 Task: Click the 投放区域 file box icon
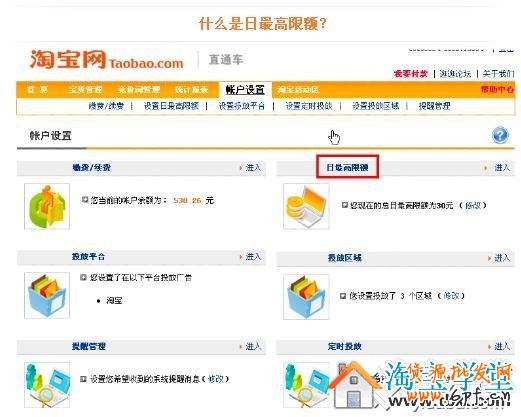[x=306, y=297]
